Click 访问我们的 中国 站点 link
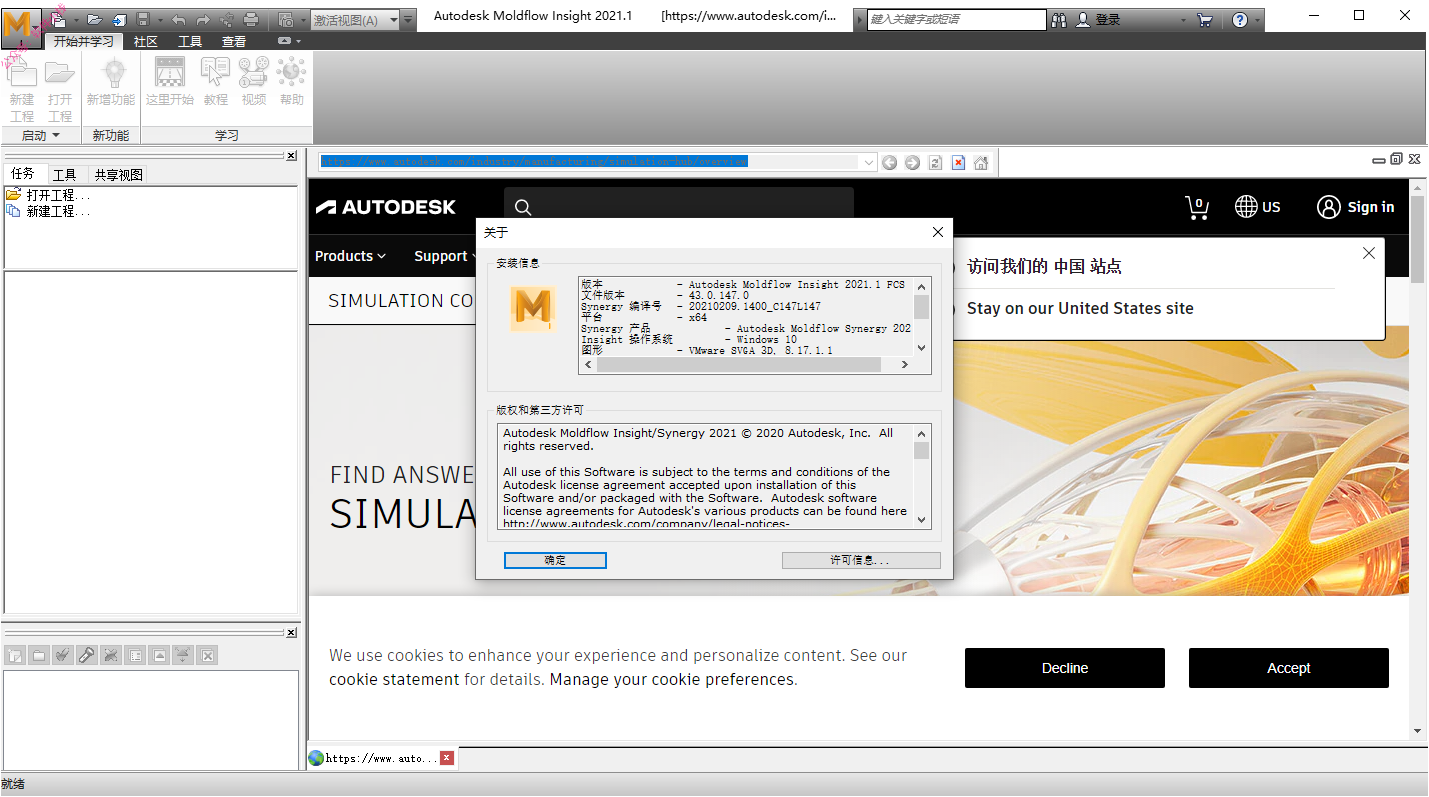The width and height of the screenshot is (1429, 797). pos(1044,266)
